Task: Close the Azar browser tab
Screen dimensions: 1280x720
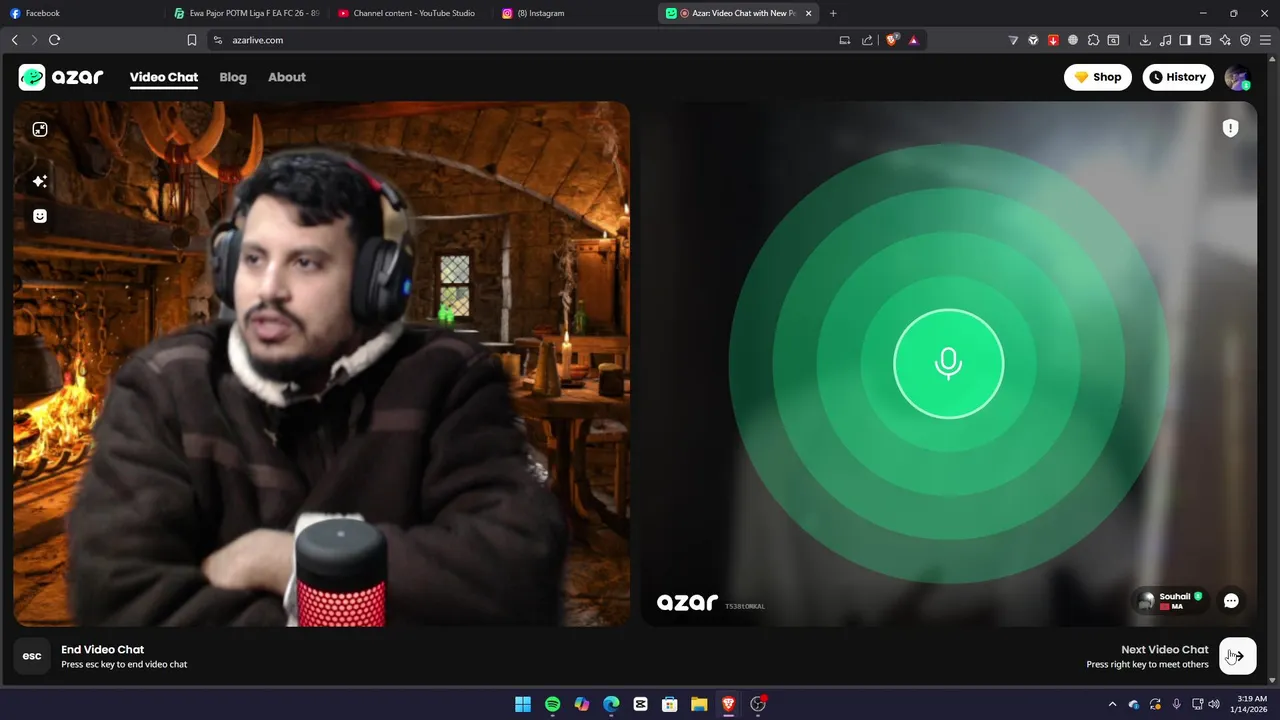Action: tap(808, 13)
